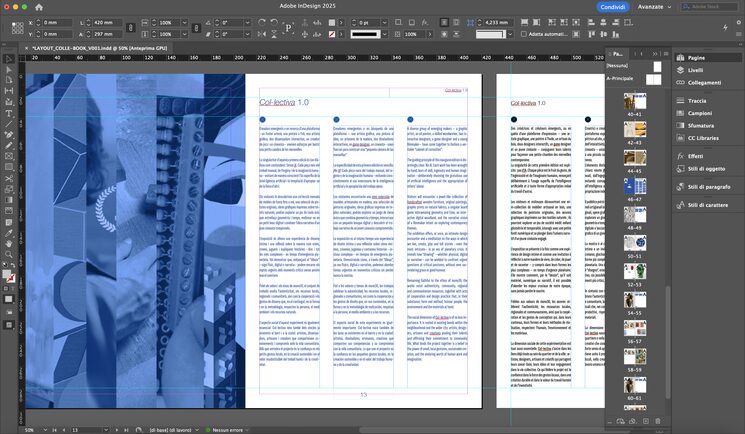The height and width of the screenshot is (434, 745).
Task: Toggle the Adatta automaticamente checkbox
Action: click(x=524, y=34)
